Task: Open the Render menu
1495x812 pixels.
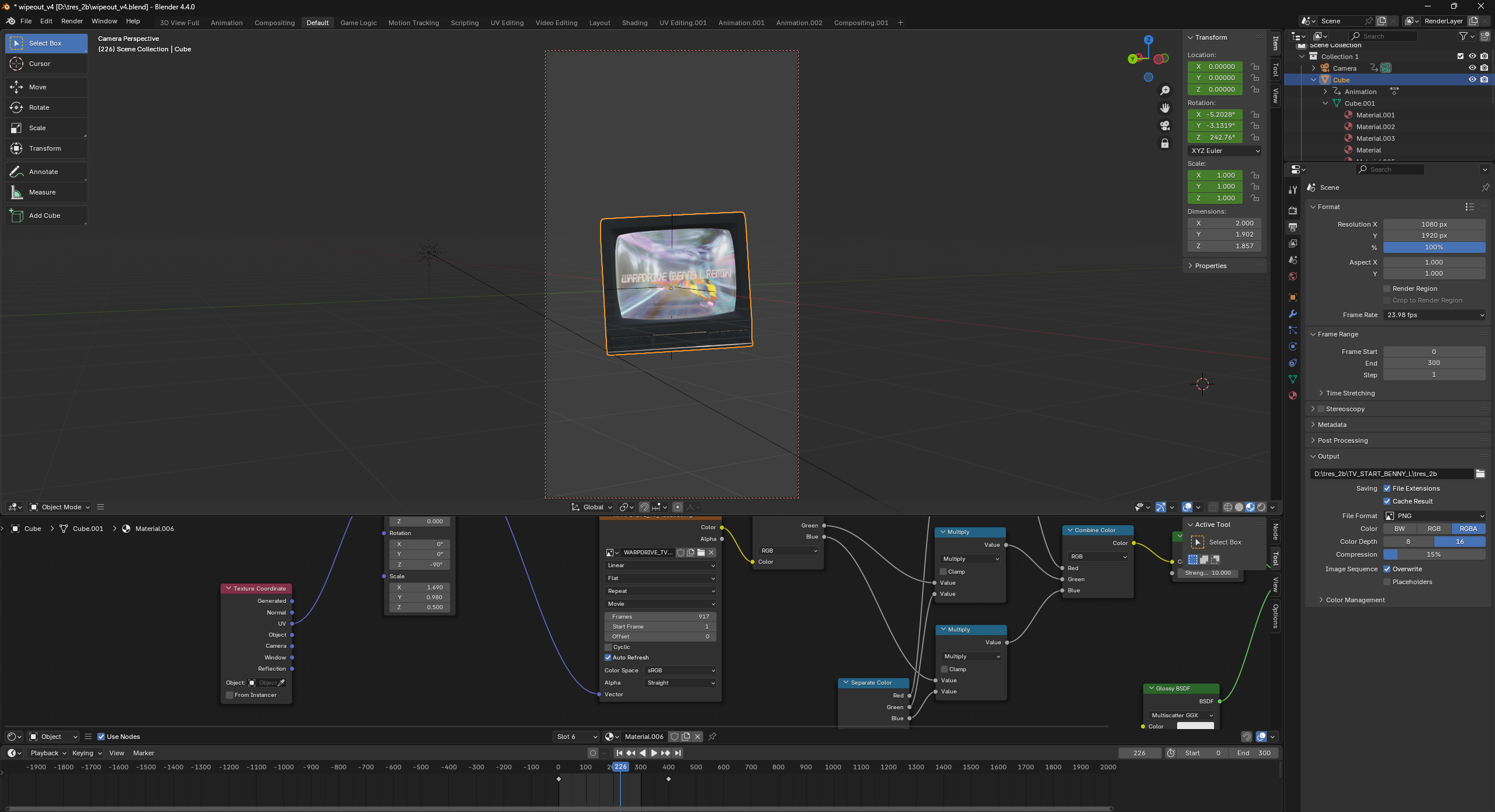Action: [x=72, y=21]
